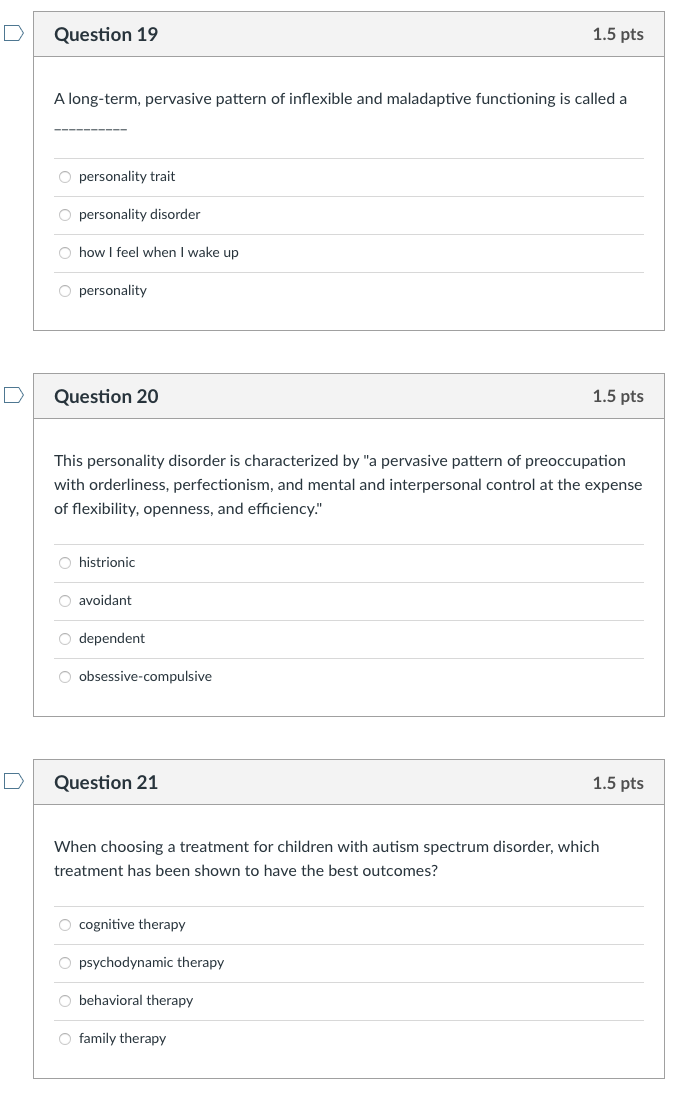Pick the 'personality' answer choice

pos(64,290)
